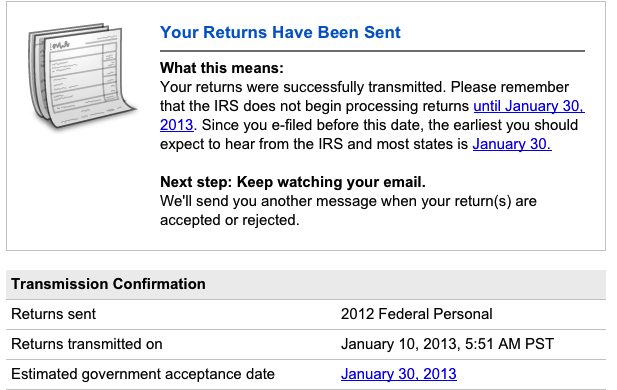The height and width of the screenshot is (390, 617).
Task: Open the estimated acceptance date January 30, 2013 link
Action: click(x=399, y=374)
